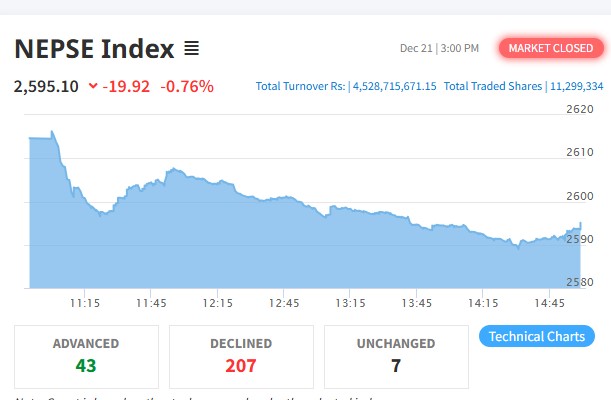The width and height of the screenshot is (611, 400).
Task: Click the 2620 price axis label
Action: 579,110
